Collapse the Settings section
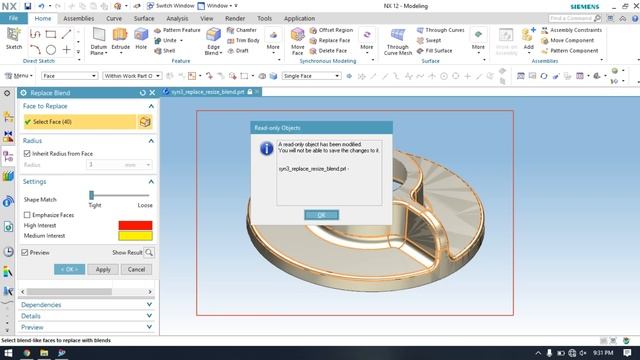 point(151,182)
